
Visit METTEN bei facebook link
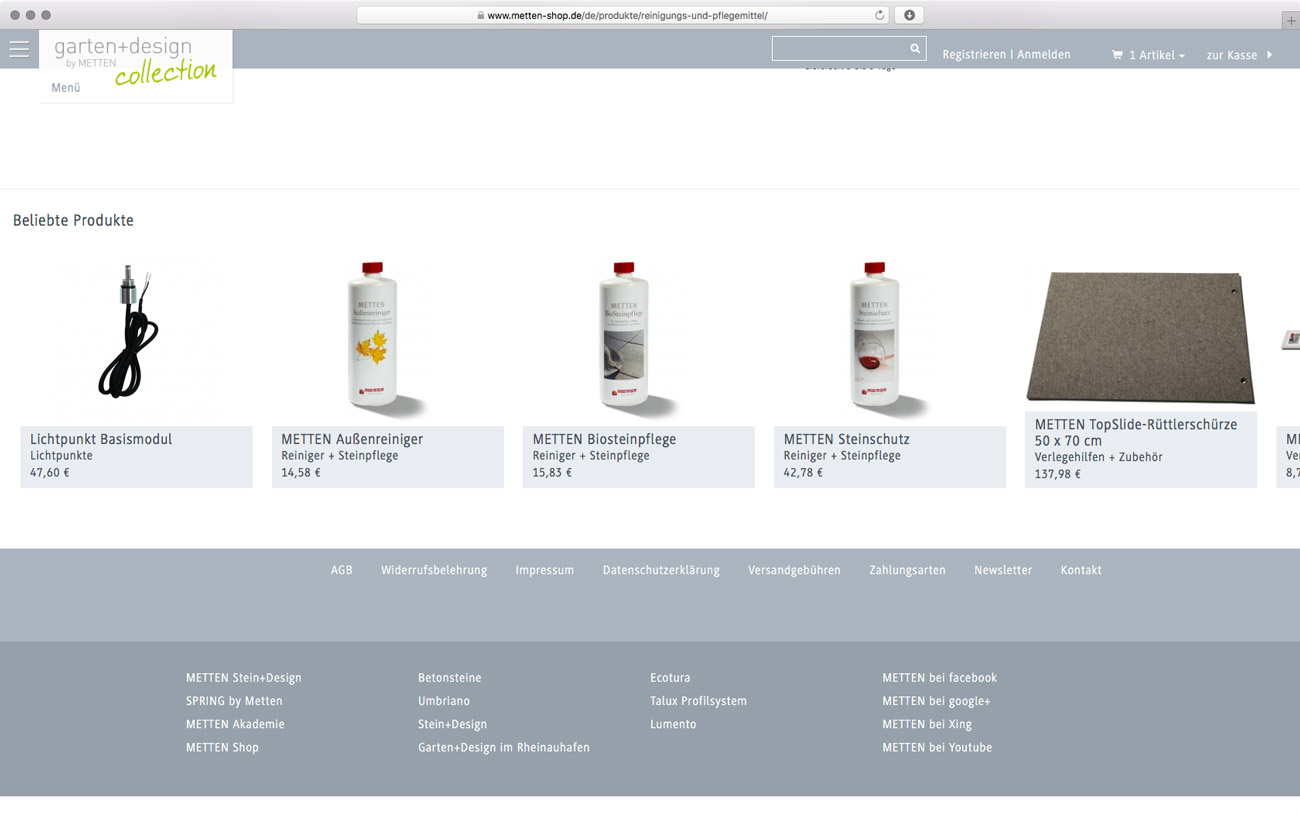coord(939,678)
